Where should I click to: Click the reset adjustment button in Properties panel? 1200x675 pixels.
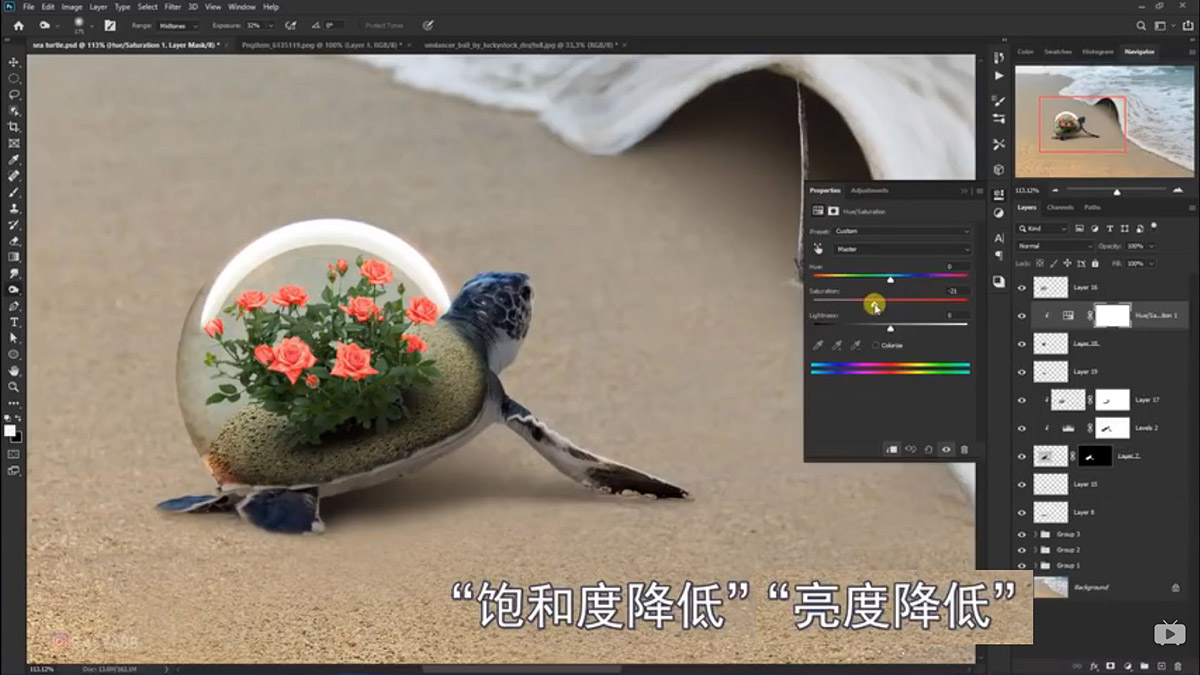tap(929, 449)
